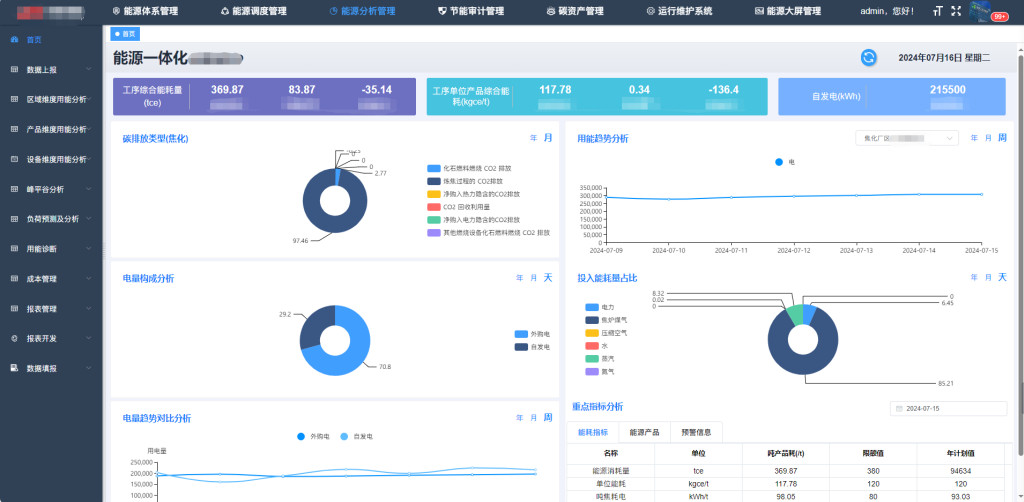Click the 电力 blue legend swatch
Image resolution: width=1024 pixels, height=502 pixels.
pyautogui.click(x=592, y=307)
